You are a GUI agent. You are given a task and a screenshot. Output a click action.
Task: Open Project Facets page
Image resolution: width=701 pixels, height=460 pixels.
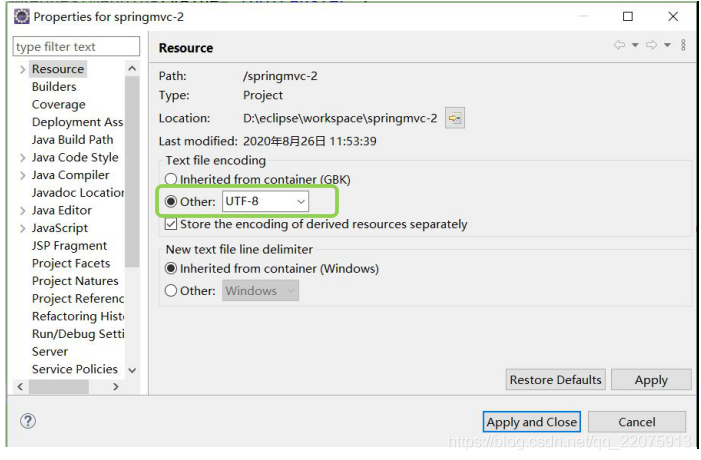71,263
